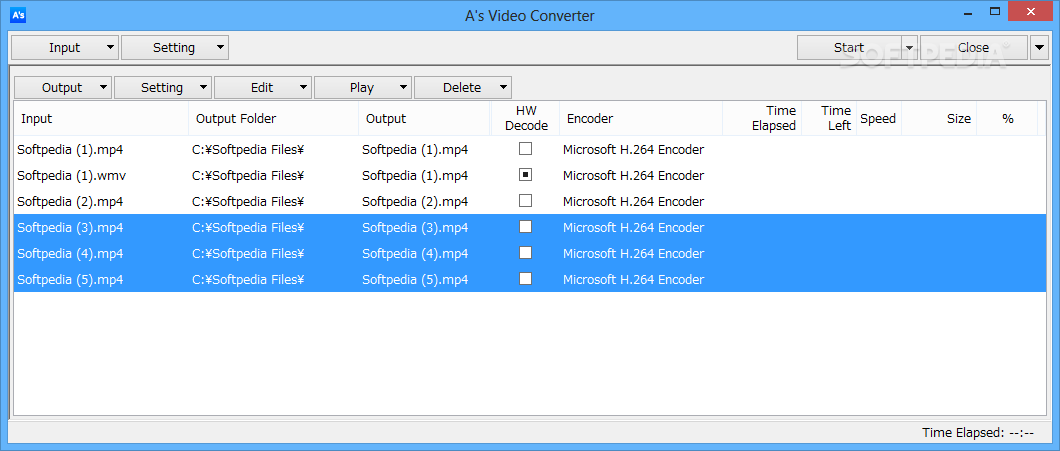The image size is (1060, 451).
Task: Select input file Softpedia (3).mp4
Action: pyautogui.click(x=70, y=228)
